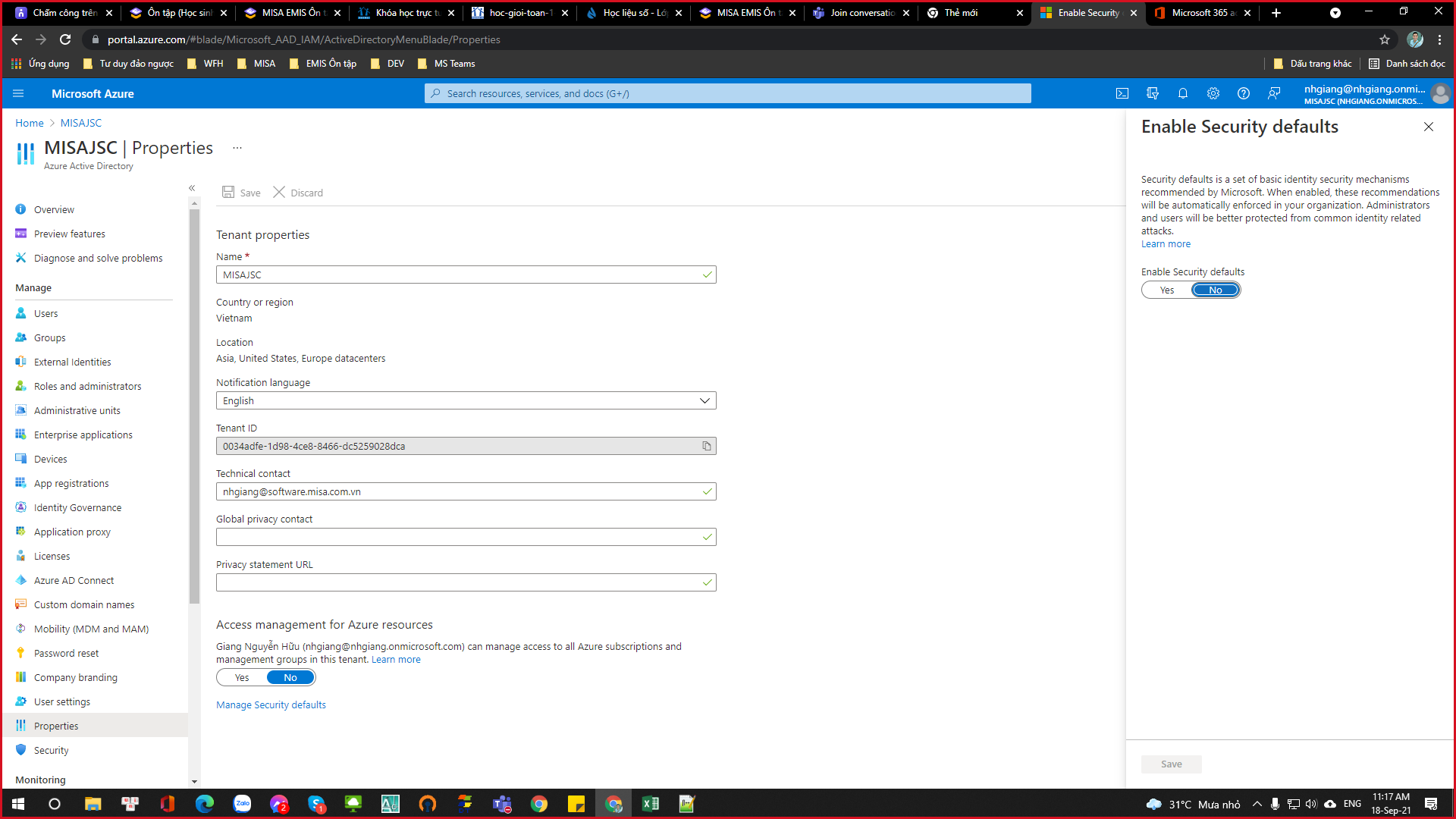Open Azure Cloud Shell icon
This screenshot has height=819, width=1456.
click(x=1122, y=93)
